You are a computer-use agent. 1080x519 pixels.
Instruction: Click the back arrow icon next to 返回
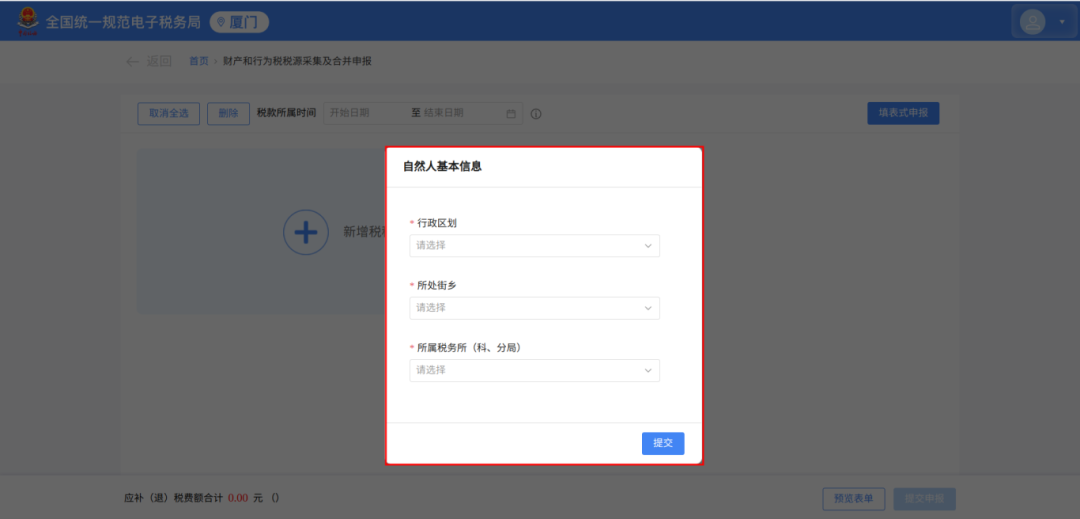132,61
